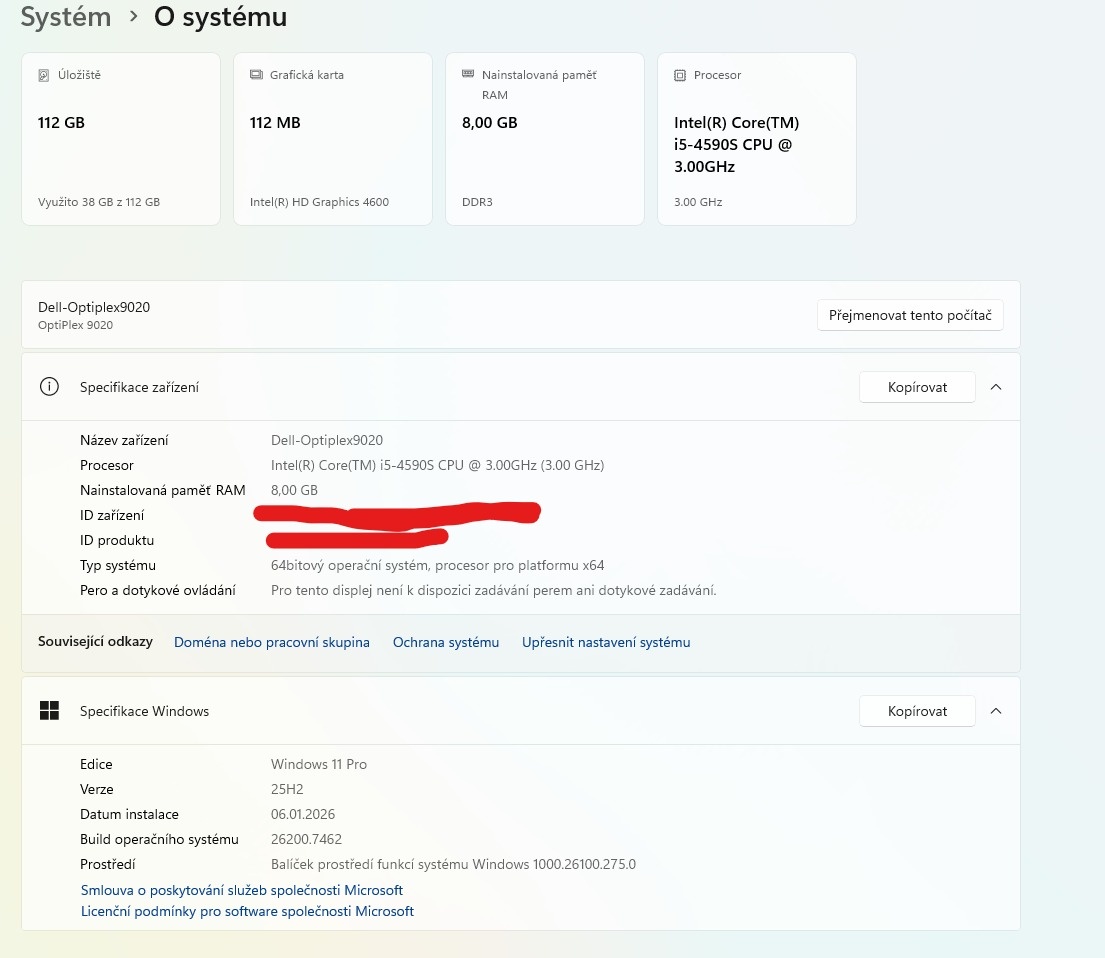Screen dimensions: 1105x958
Task: Open Smlouva o poskytování služeb společnosti Microsoft
Action: [242, 890]
